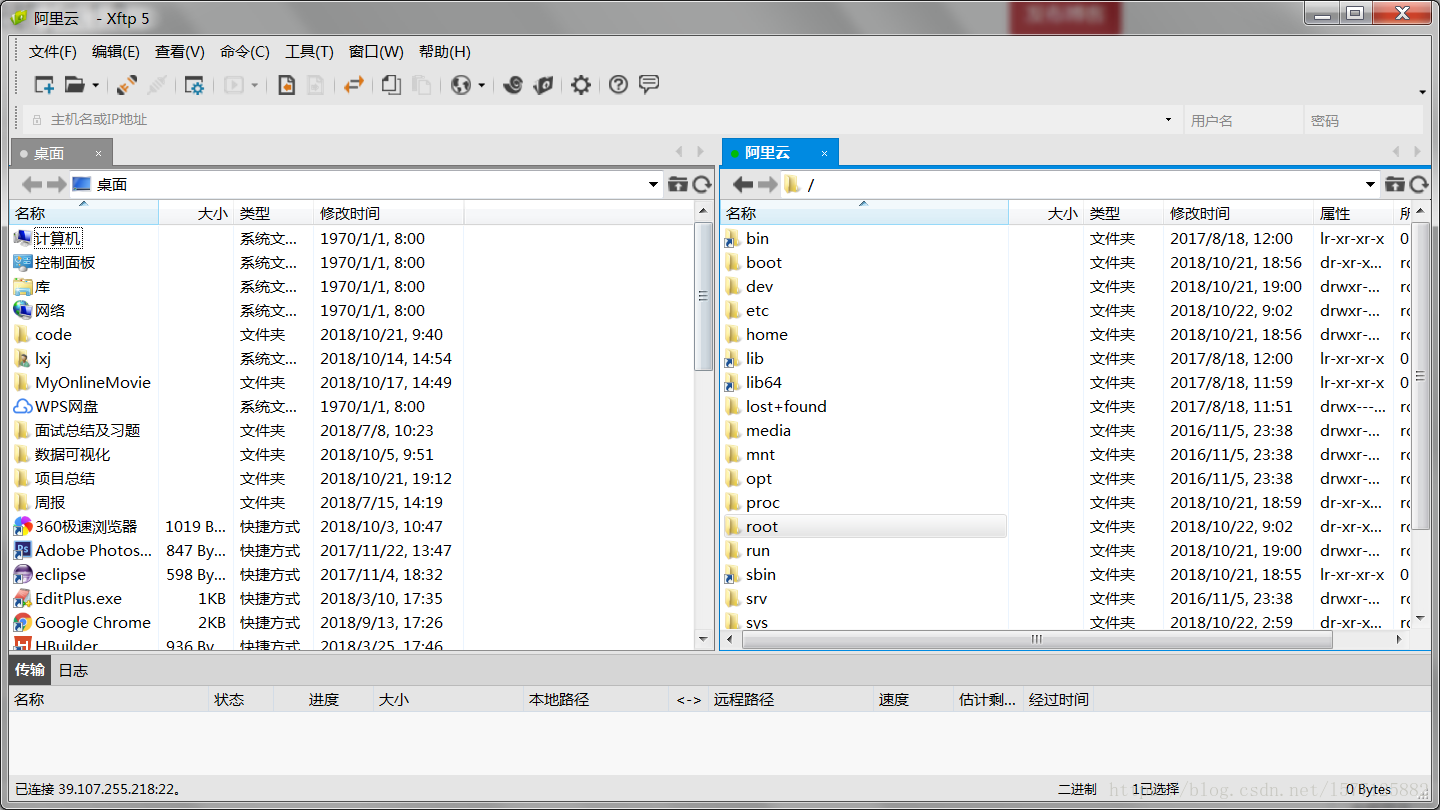
Task: Close the 阿里云 remote tab
Action: tap(824, 153)
